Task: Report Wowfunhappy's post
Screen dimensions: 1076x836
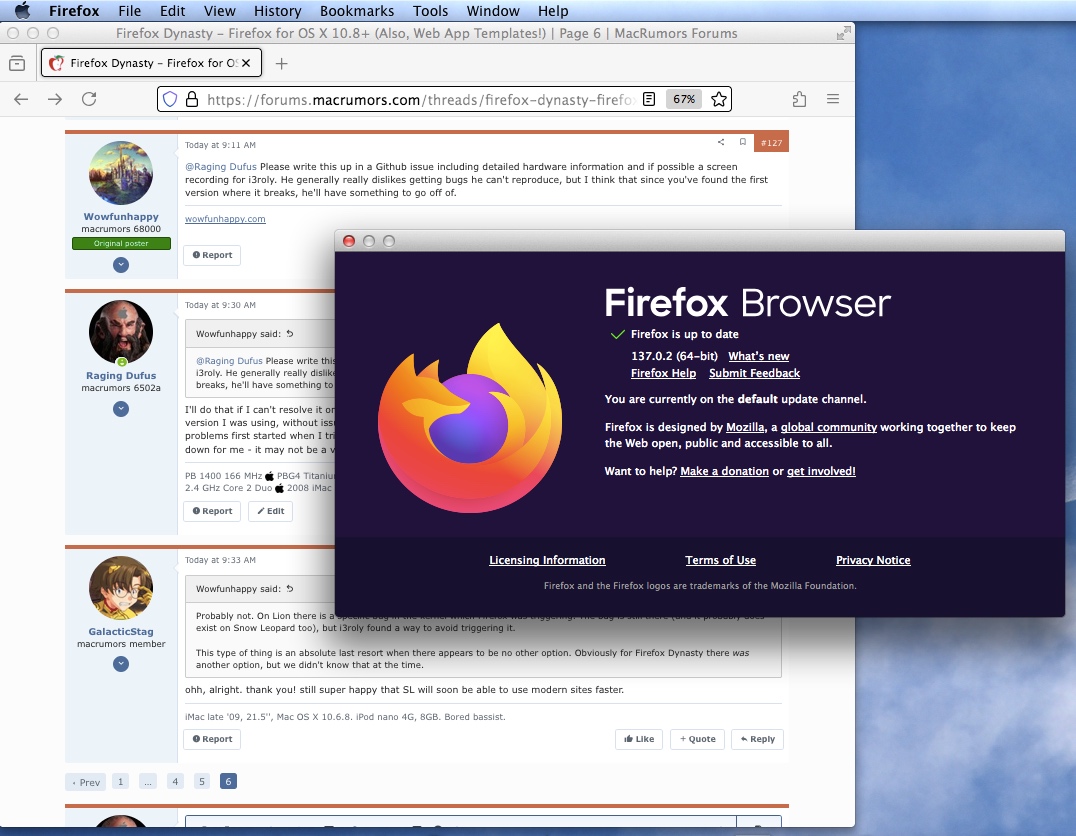Action: pos(212,255)
